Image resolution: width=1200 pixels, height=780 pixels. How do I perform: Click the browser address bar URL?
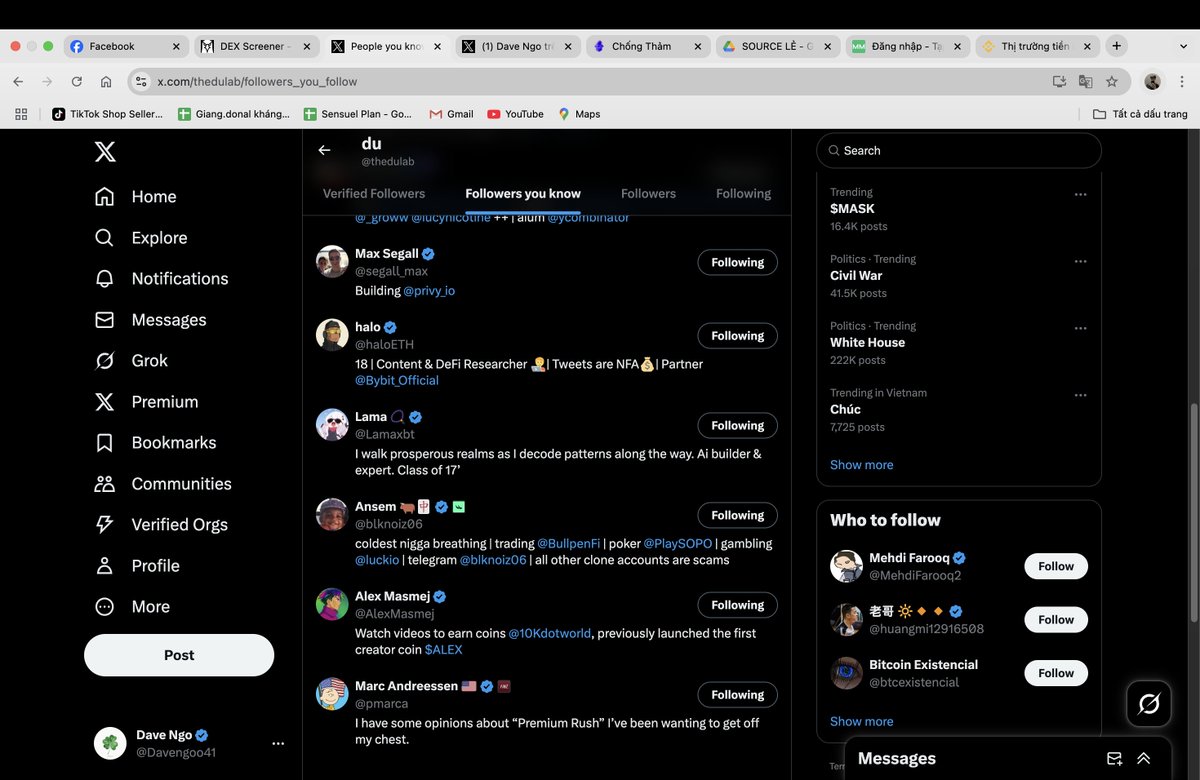tap(257, 82)
